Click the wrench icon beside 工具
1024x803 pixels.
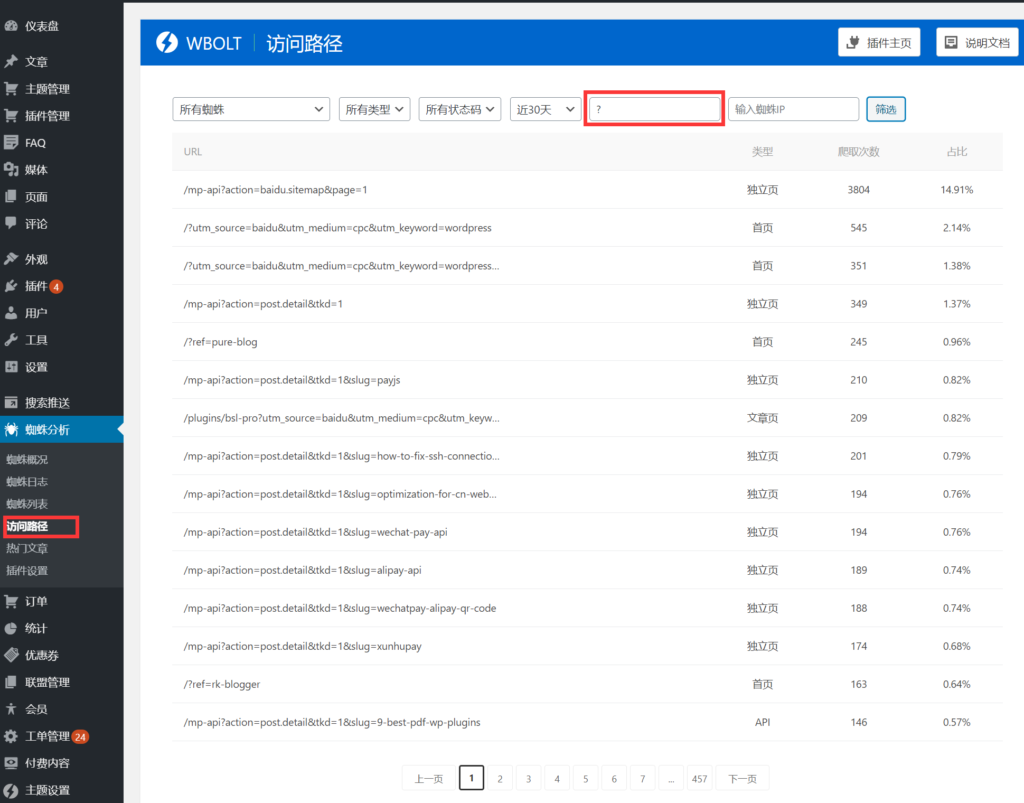[11, 340]
